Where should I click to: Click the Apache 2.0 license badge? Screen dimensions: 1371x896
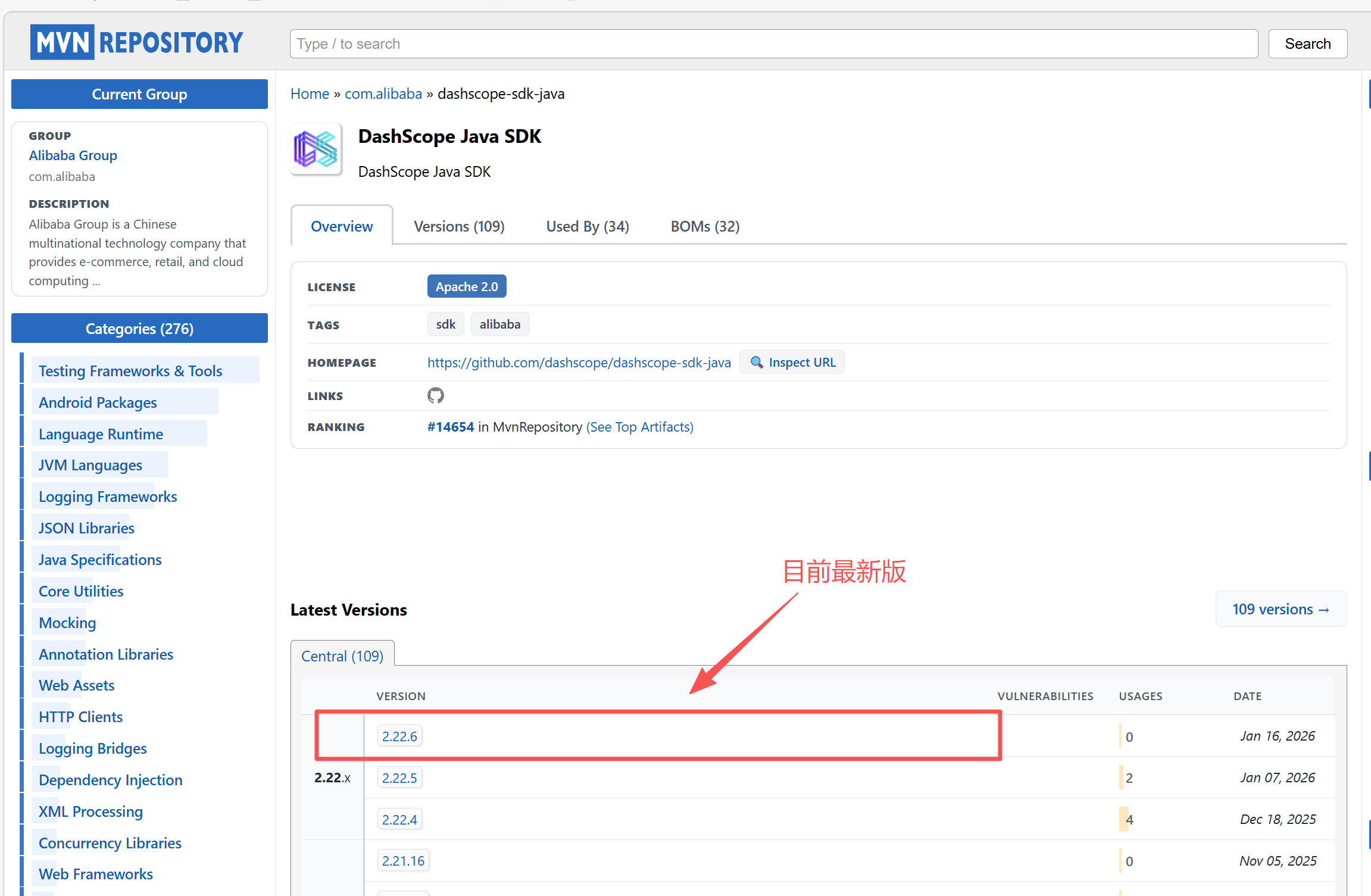466,286
